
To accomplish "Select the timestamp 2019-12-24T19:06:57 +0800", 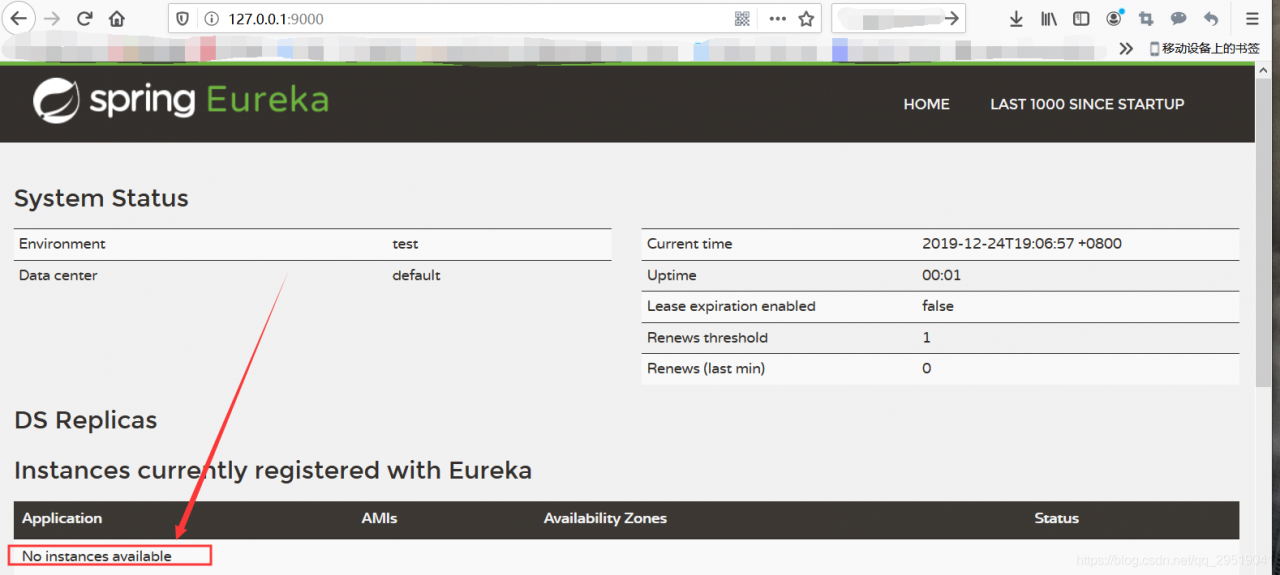I will 1022,244.
